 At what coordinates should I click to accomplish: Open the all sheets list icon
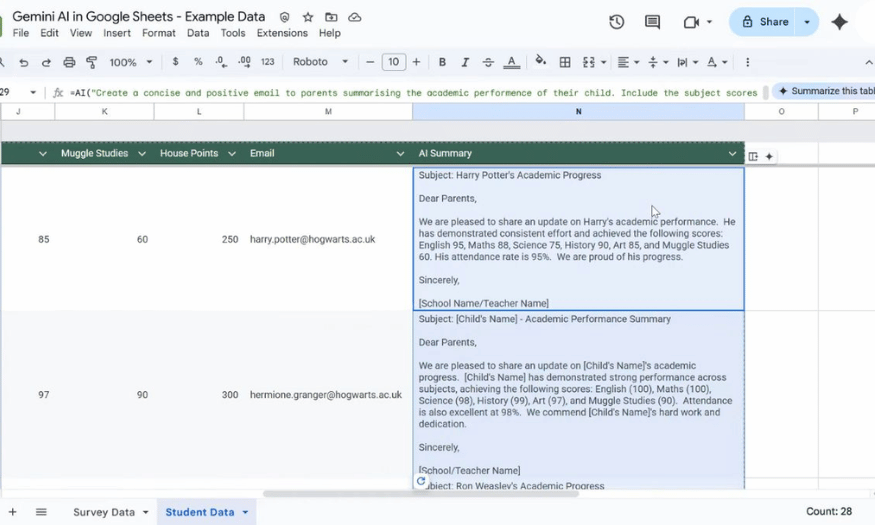pos(41,512)
